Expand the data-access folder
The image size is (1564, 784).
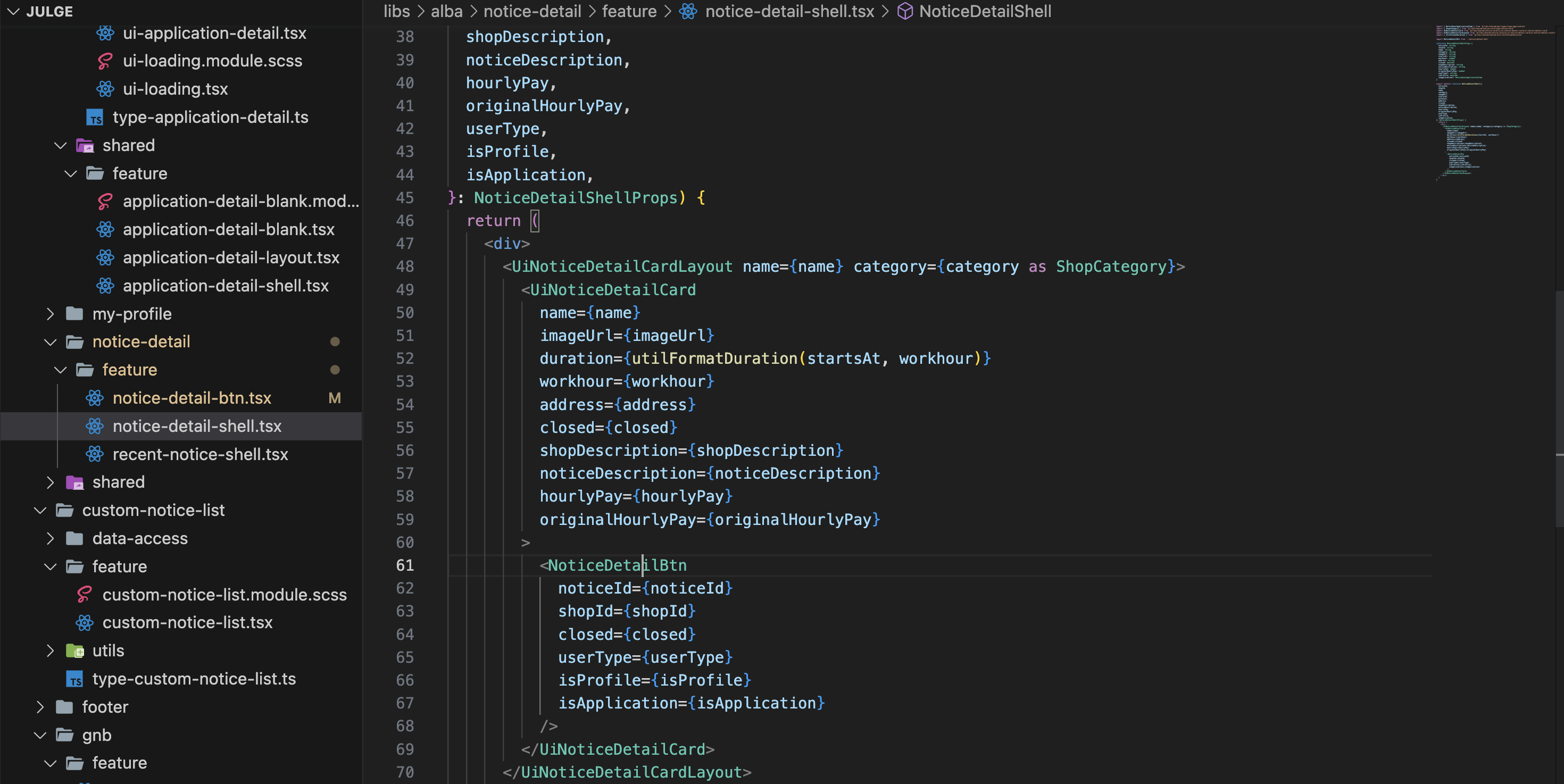[51, 538]
